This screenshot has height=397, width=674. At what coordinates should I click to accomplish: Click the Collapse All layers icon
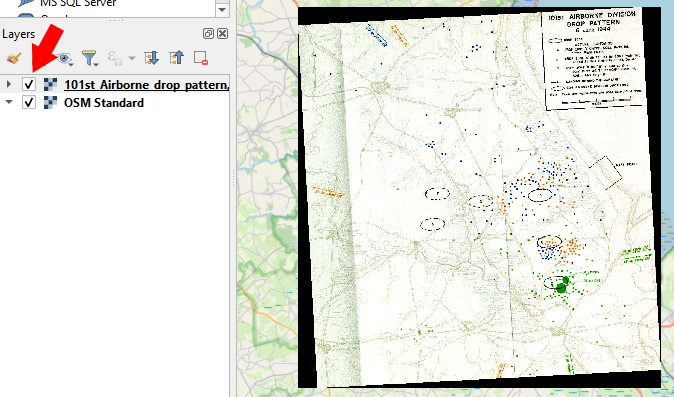coord(176,58)
